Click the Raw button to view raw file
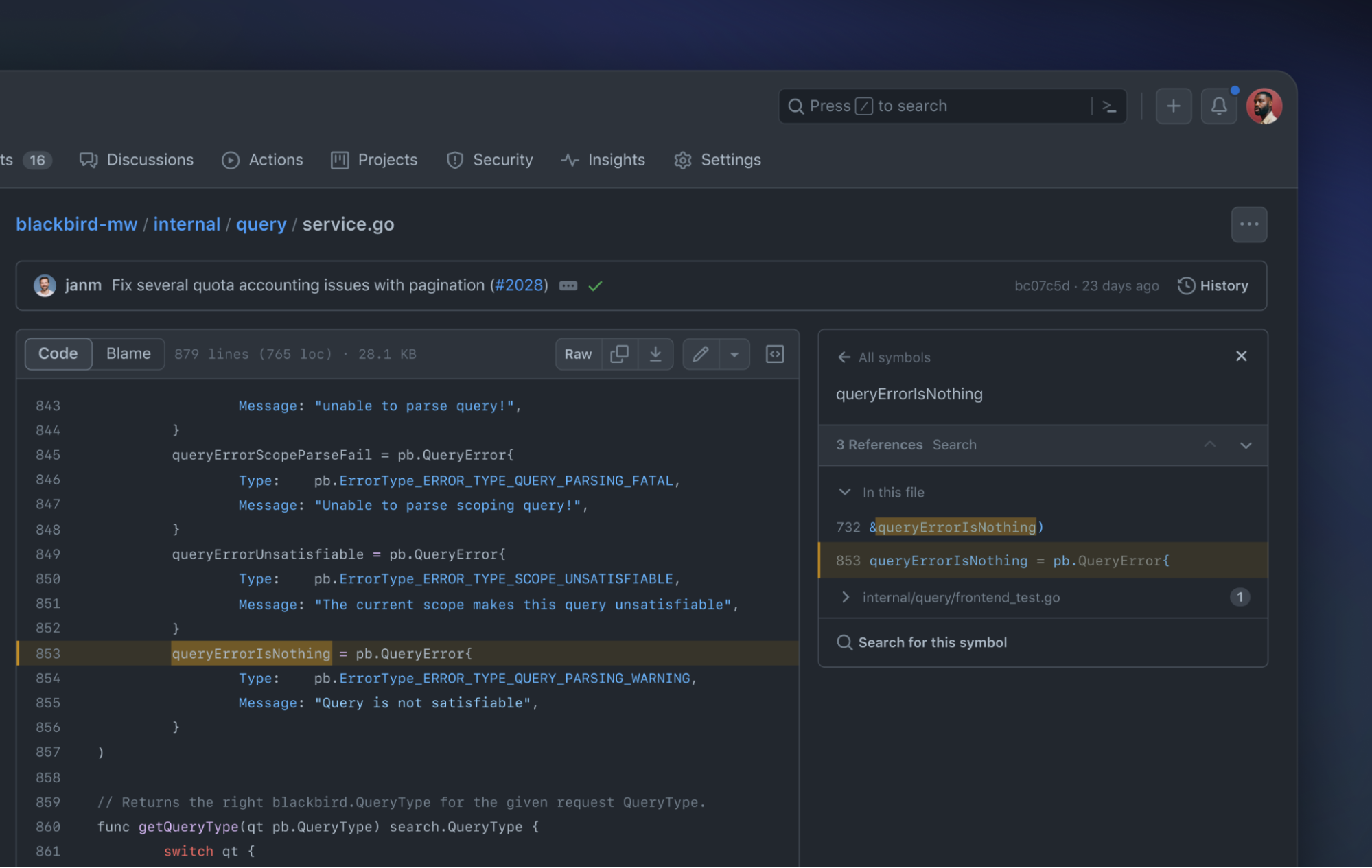The height and width of the screenshot is (868, 1372). pos(577,354)
